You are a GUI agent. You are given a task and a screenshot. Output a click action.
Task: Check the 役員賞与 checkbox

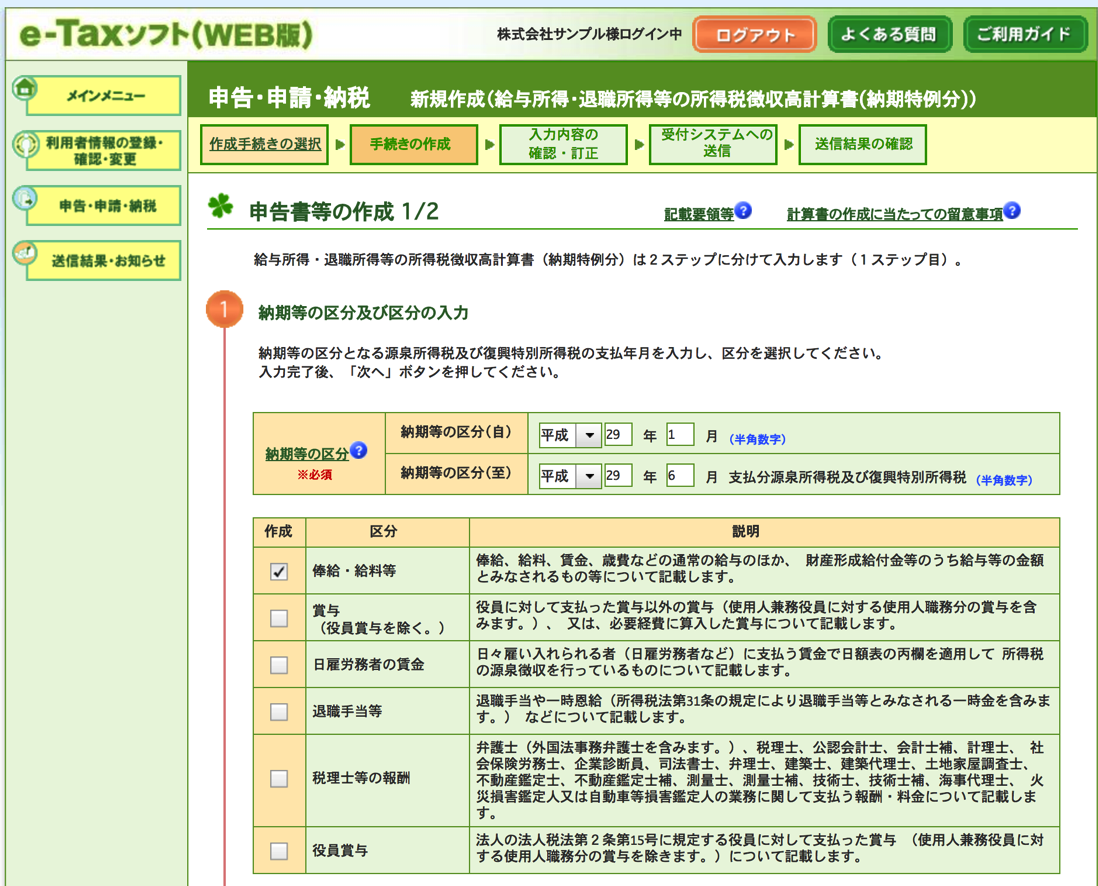coord(279,851)
